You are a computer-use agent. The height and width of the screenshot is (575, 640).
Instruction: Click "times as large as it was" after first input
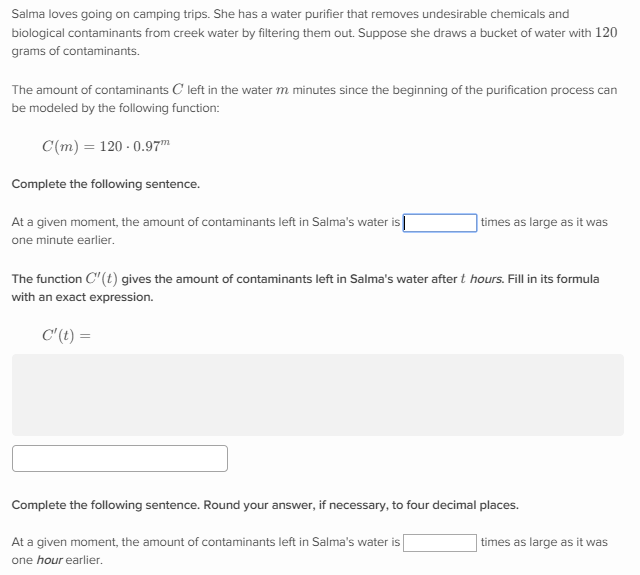544,222
